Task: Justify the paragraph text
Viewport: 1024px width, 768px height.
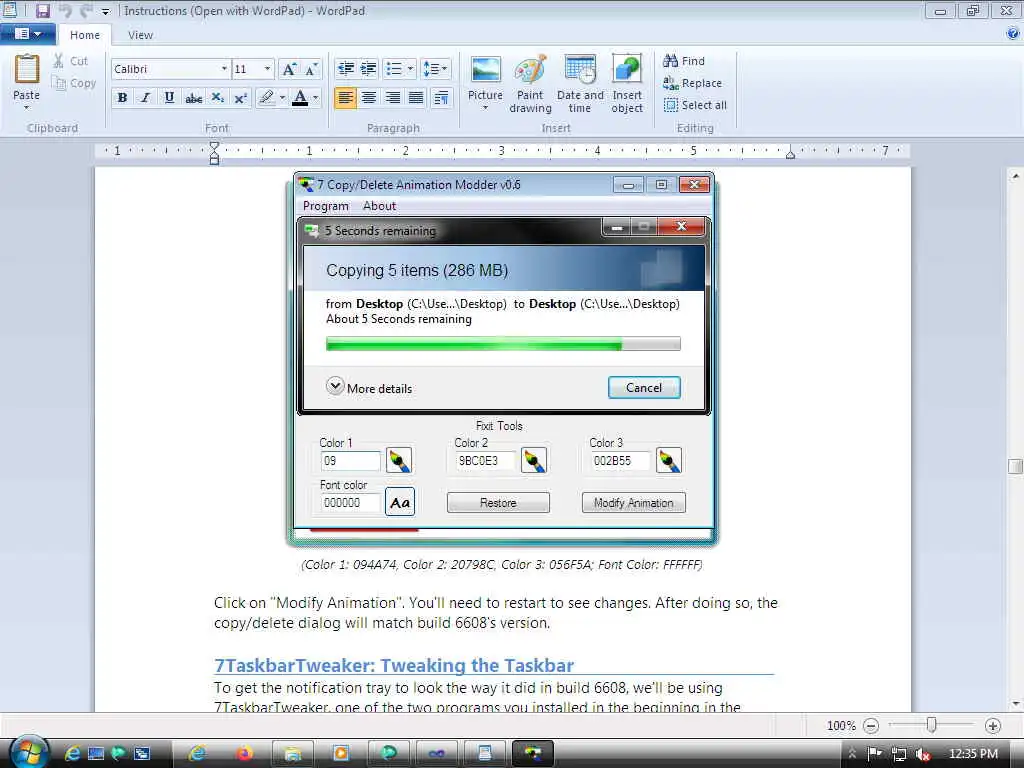Action: pyautogui.click(x=416, y=98)
